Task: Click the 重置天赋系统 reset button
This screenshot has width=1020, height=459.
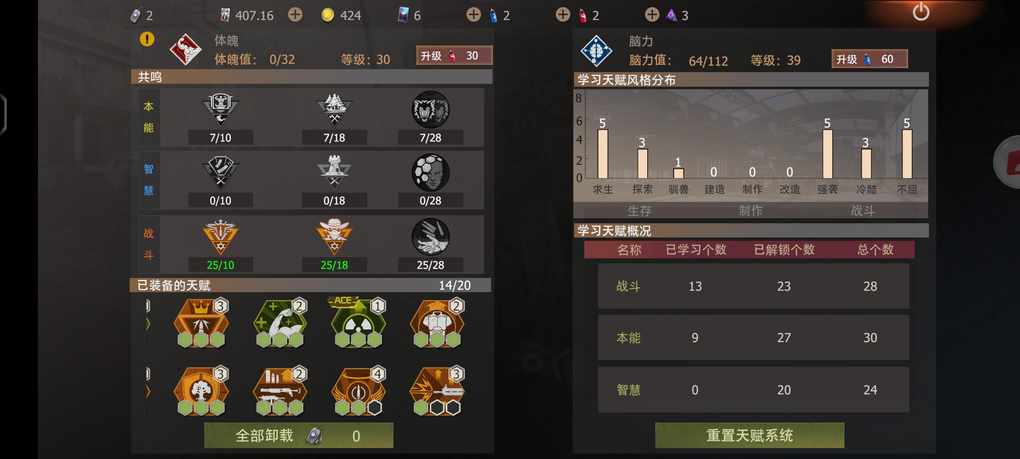Action: [749, 436]
